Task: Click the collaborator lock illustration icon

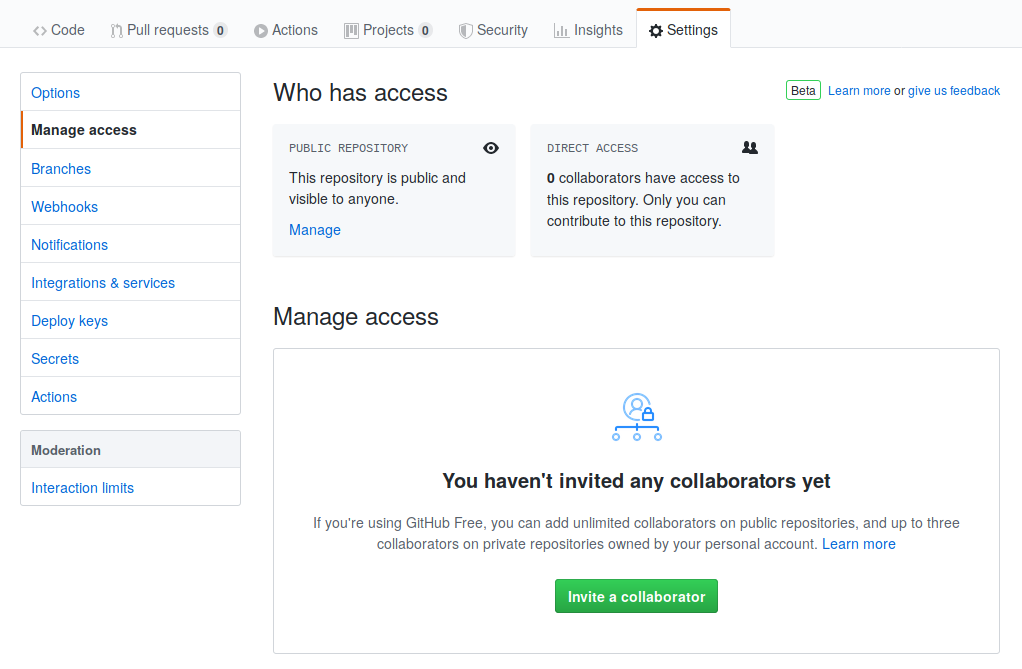Action: point(637,417)
